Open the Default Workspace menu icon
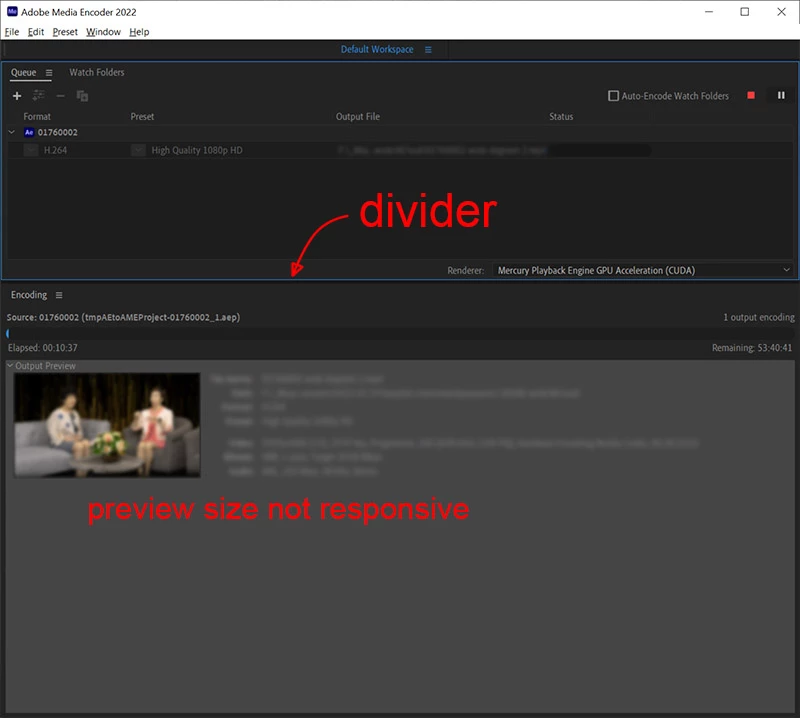 pos(428,49)
